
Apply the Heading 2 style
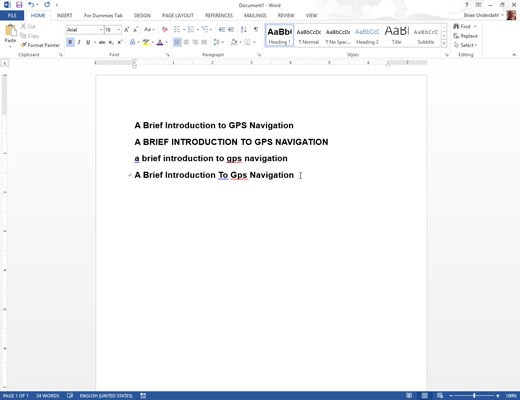point(367,35)
